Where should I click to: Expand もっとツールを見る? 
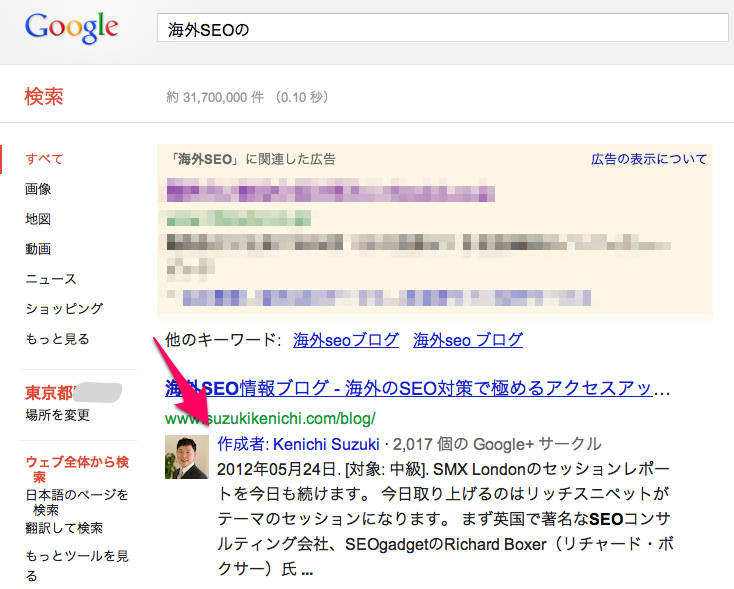(x=77, y=565)
